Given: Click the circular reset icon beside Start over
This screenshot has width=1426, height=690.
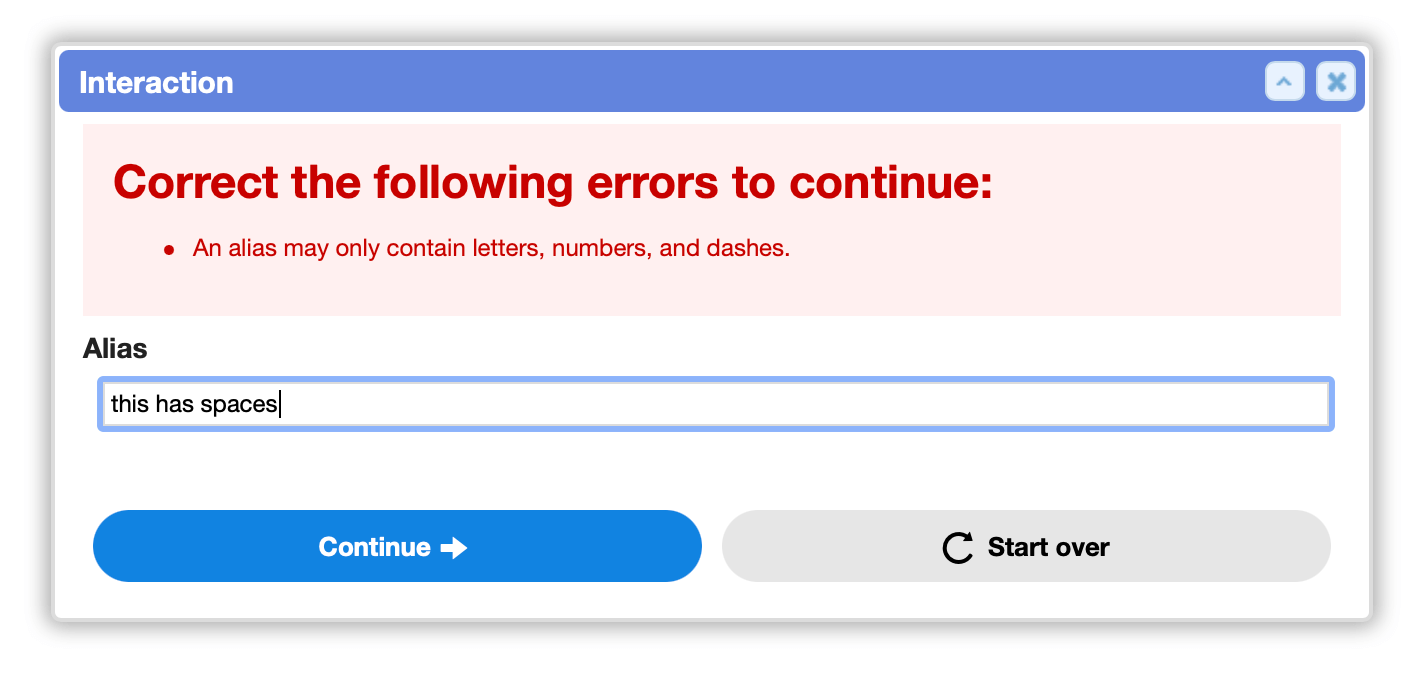Looking at the screenshot, I should click(958, 548).
